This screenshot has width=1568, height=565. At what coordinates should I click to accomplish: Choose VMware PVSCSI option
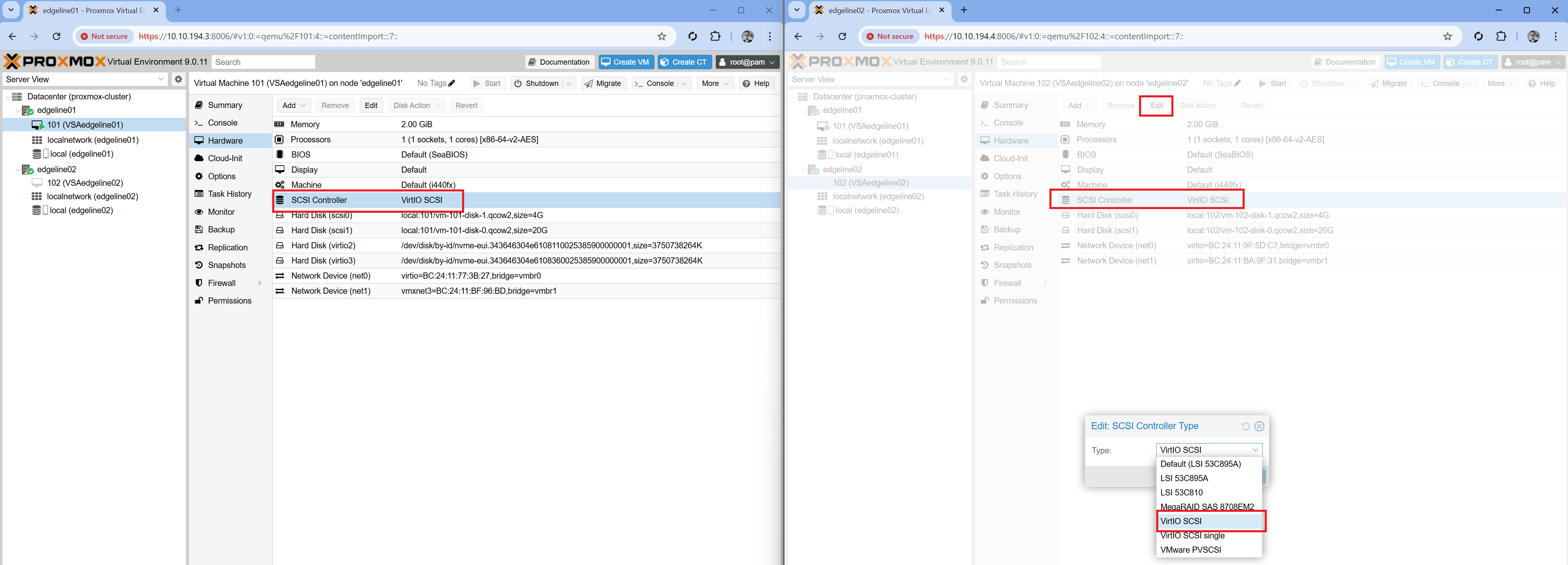pyautogui.click(x=1209, y=550)
